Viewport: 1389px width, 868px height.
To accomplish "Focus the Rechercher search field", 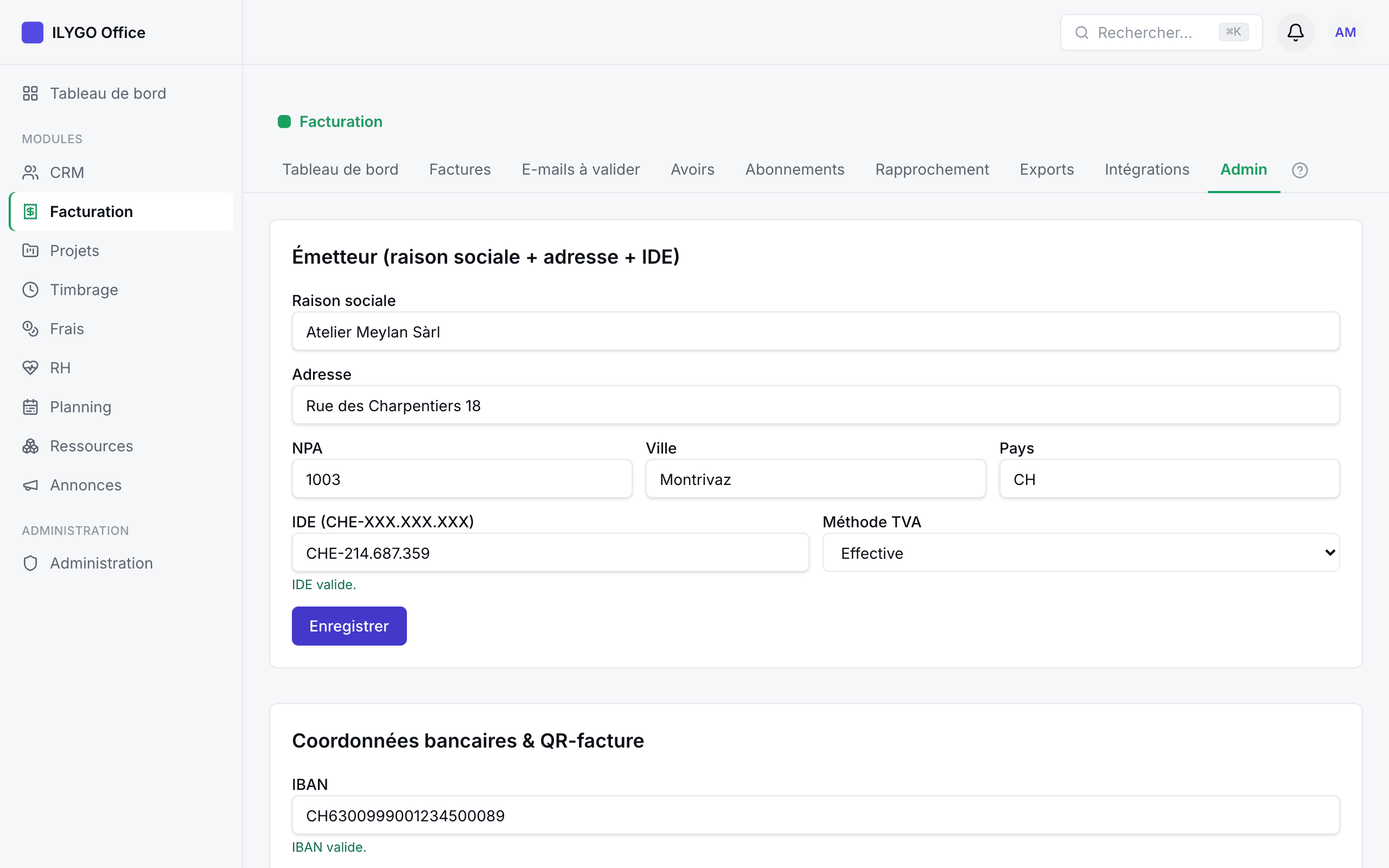I will coord(1161,33).
